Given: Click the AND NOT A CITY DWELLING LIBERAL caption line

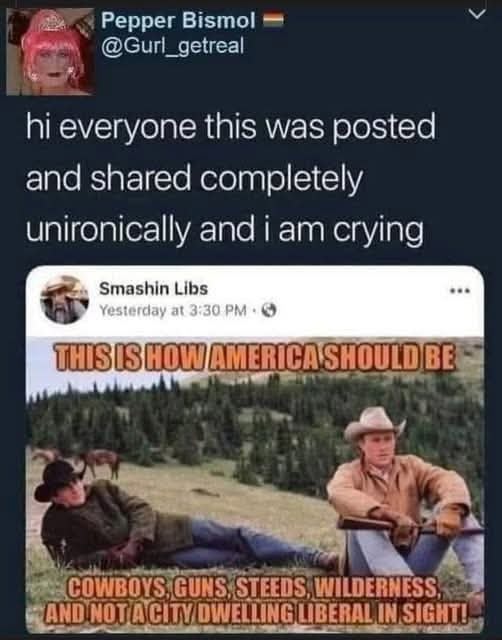Looking at the screenshot, I should (x=256, y=610).
